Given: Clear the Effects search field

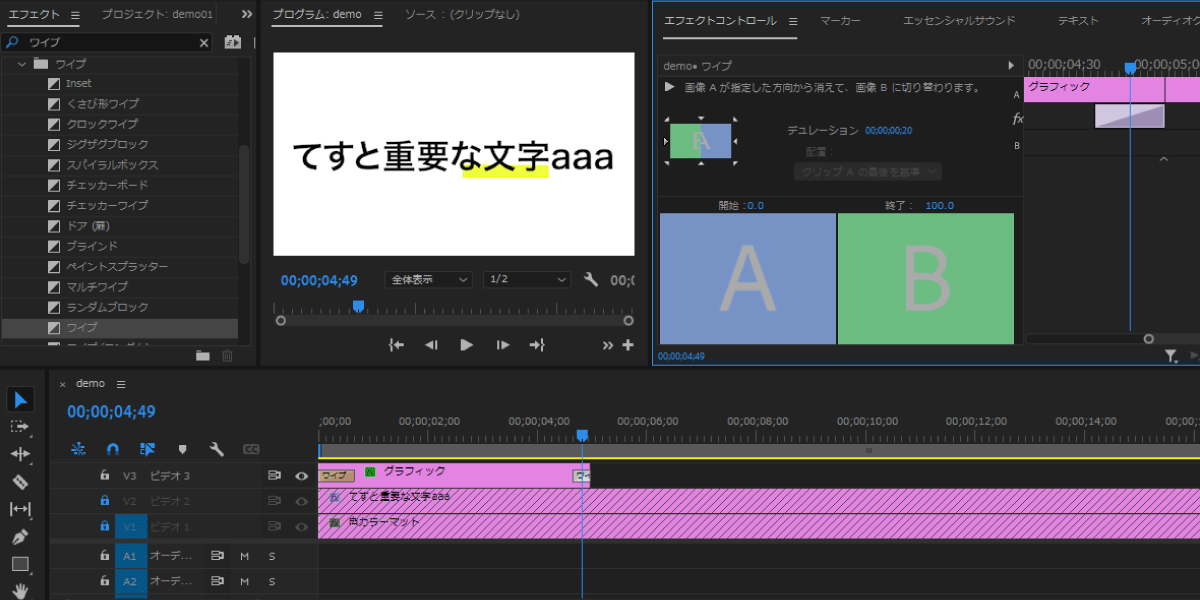Looking at the screenshot, I should 204,43.
